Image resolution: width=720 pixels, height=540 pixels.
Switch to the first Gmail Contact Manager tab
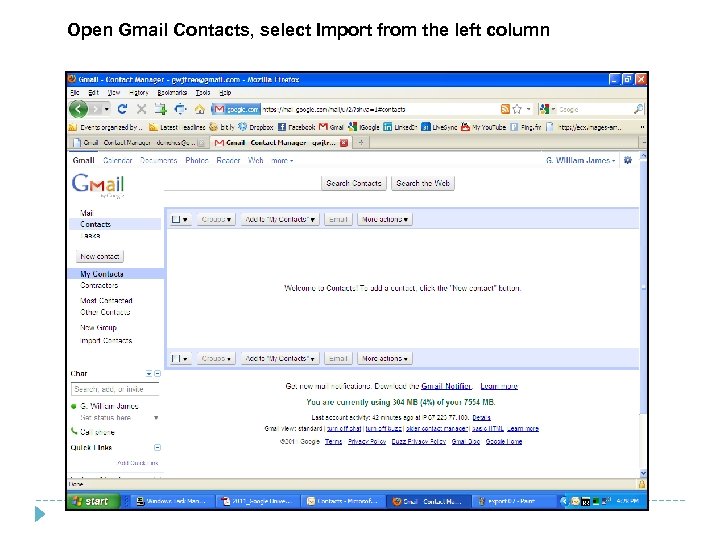139,143
